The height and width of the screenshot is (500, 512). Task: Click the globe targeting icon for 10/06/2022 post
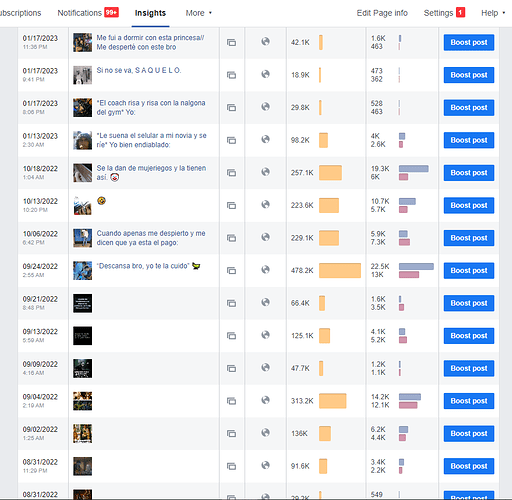(265, 237)
